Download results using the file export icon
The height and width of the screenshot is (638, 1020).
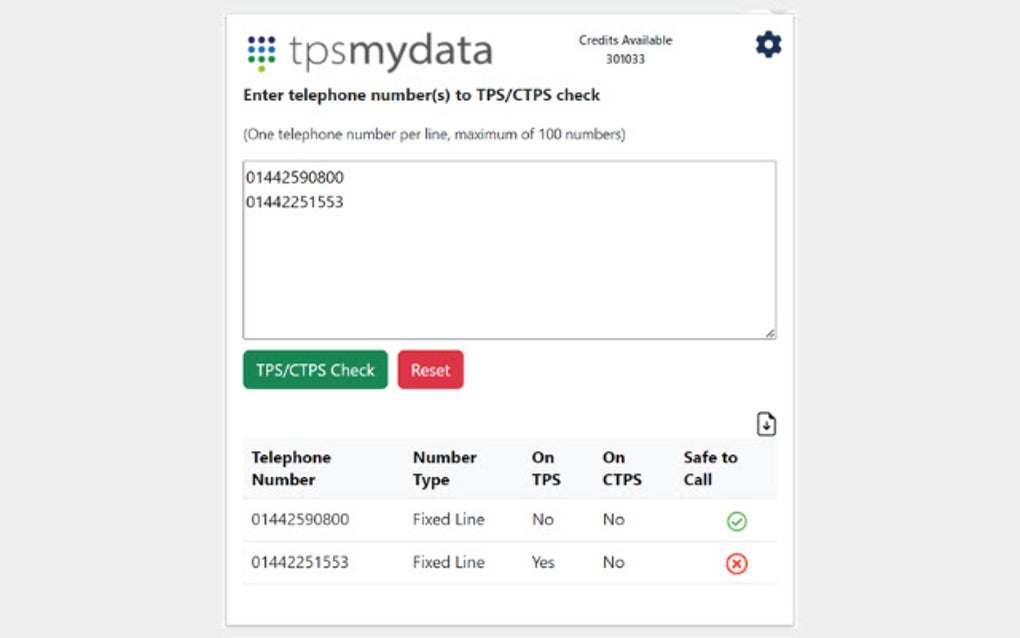(766, 424)
